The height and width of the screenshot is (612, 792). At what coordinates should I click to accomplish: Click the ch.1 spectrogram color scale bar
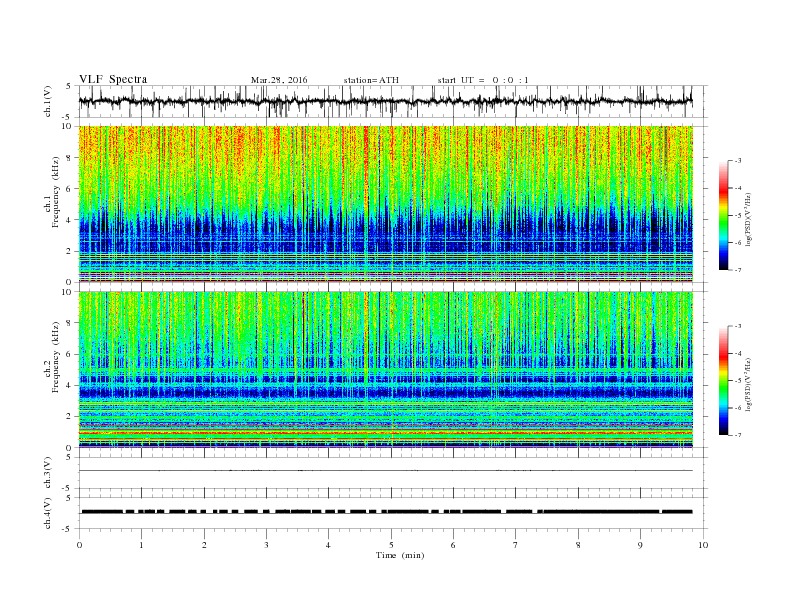724,215
